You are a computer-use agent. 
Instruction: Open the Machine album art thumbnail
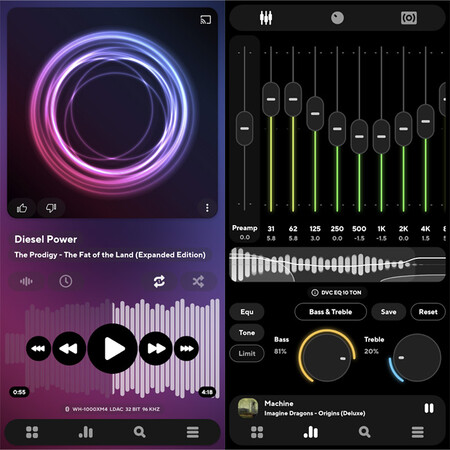[x=248, y=408]
